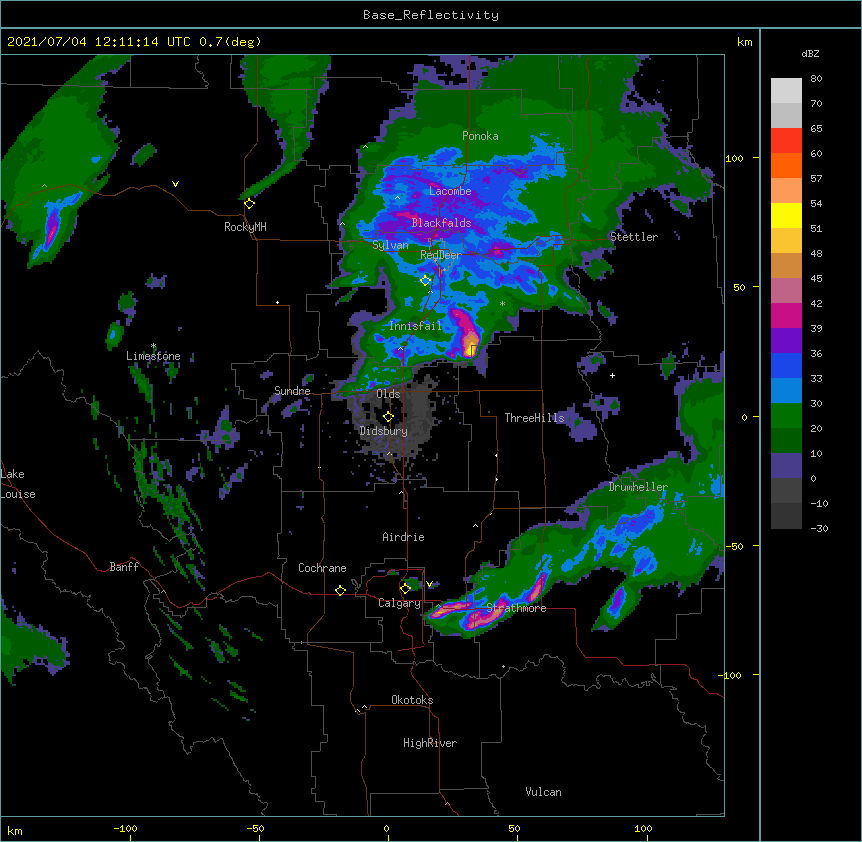
Task: Click the dBZ heading above the color scale
Action: pos(810,53)
